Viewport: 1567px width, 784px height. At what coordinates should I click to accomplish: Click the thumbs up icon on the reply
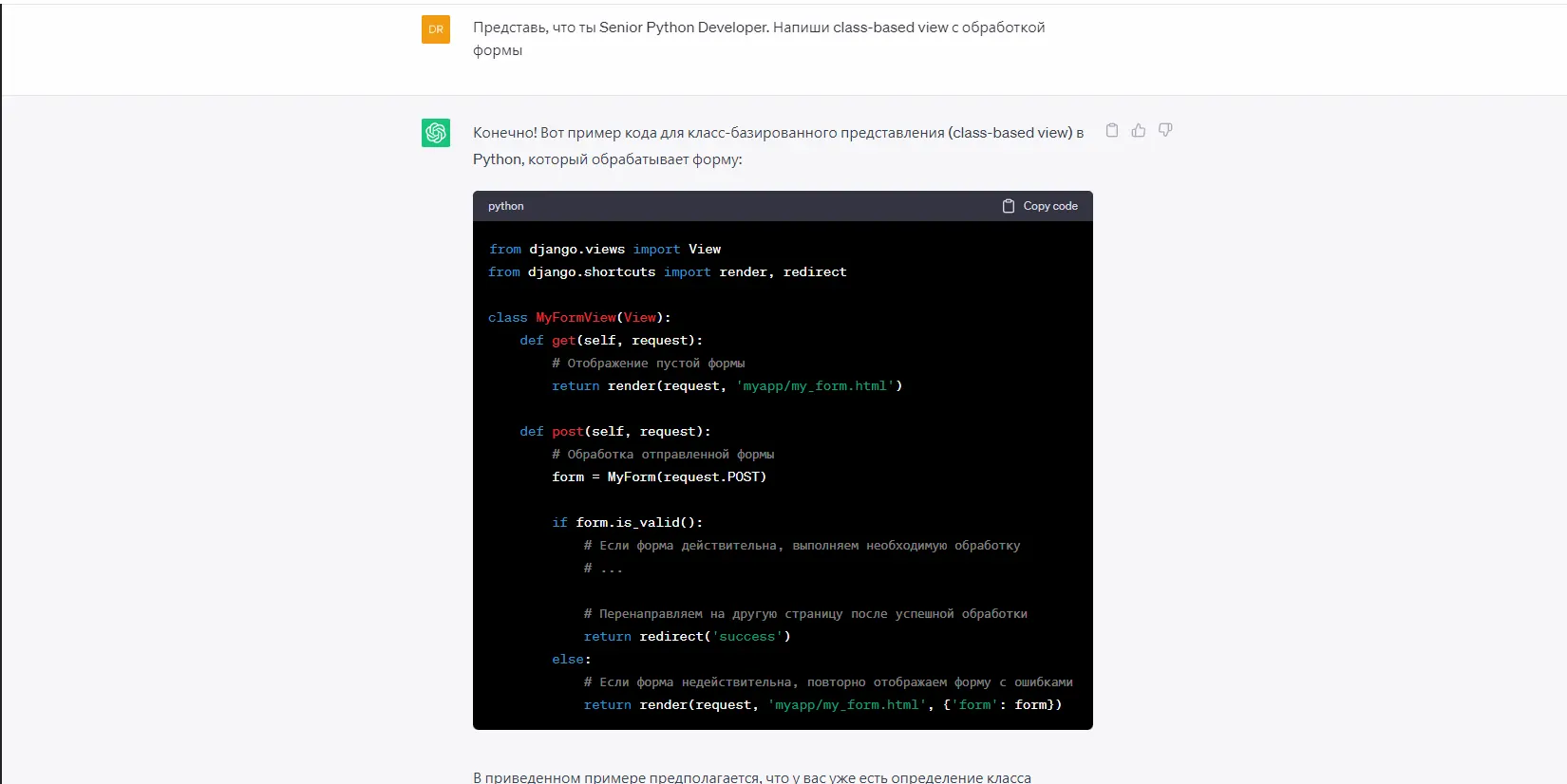[1138, 131]
